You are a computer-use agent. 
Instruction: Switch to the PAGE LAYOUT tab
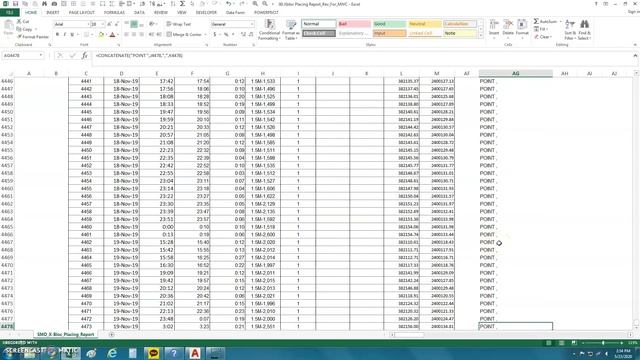tap(82, 13)
